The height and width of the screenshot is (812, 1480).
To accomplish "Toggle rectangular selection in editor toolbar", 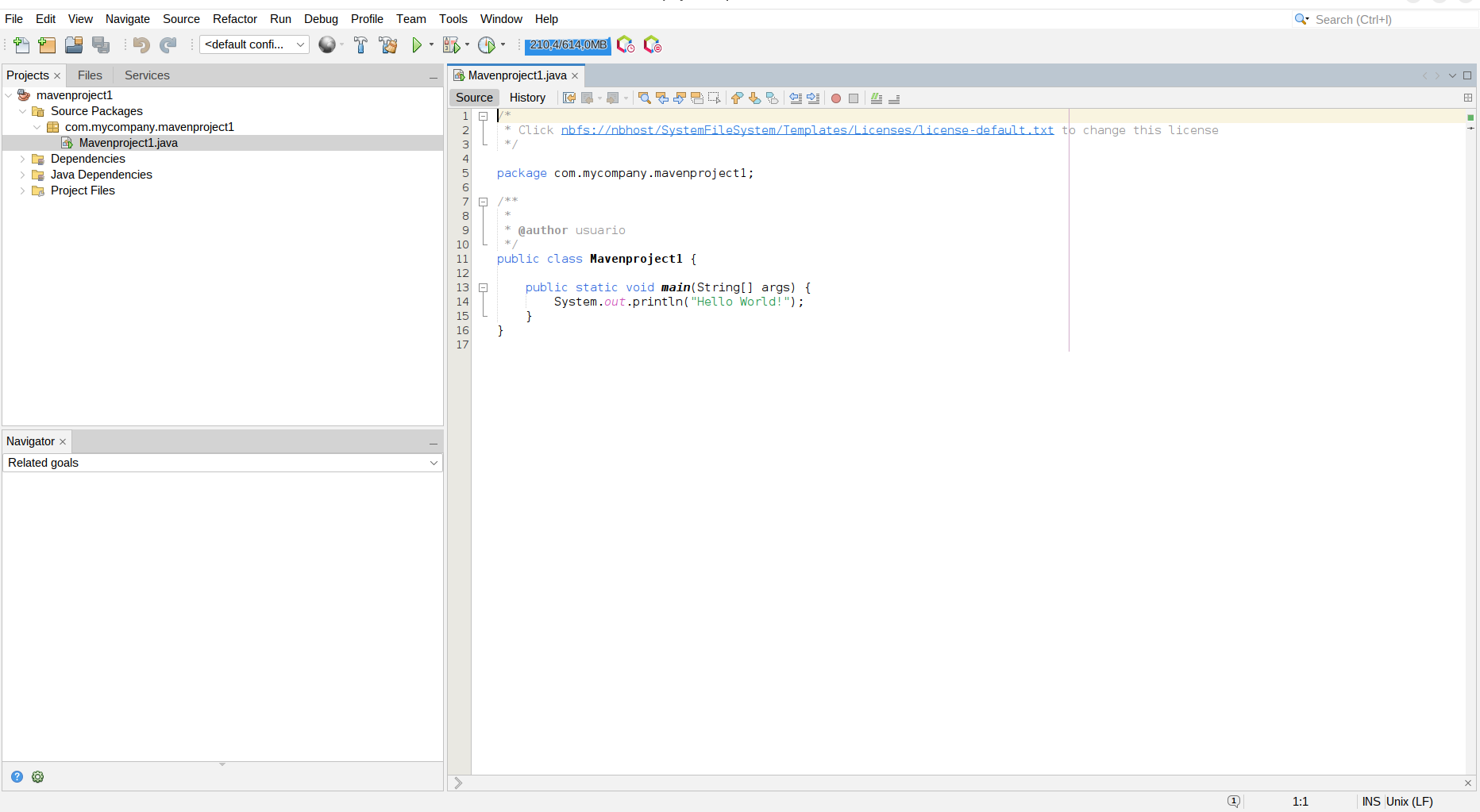I will (x=715, y=98).
